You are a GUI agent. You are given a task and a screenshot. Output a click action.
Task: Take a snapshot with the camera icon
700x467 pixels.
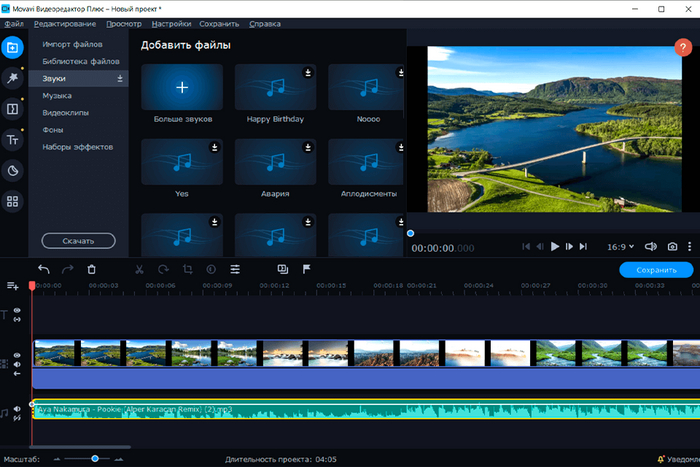[x=672, y=246]
